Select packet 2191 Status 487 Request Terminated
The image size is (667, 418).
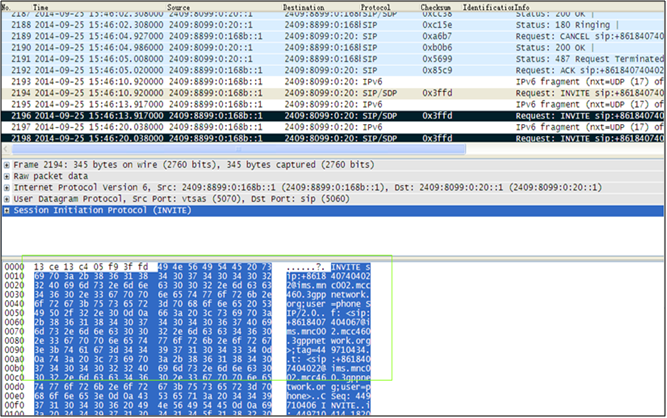tap(333, 59)
